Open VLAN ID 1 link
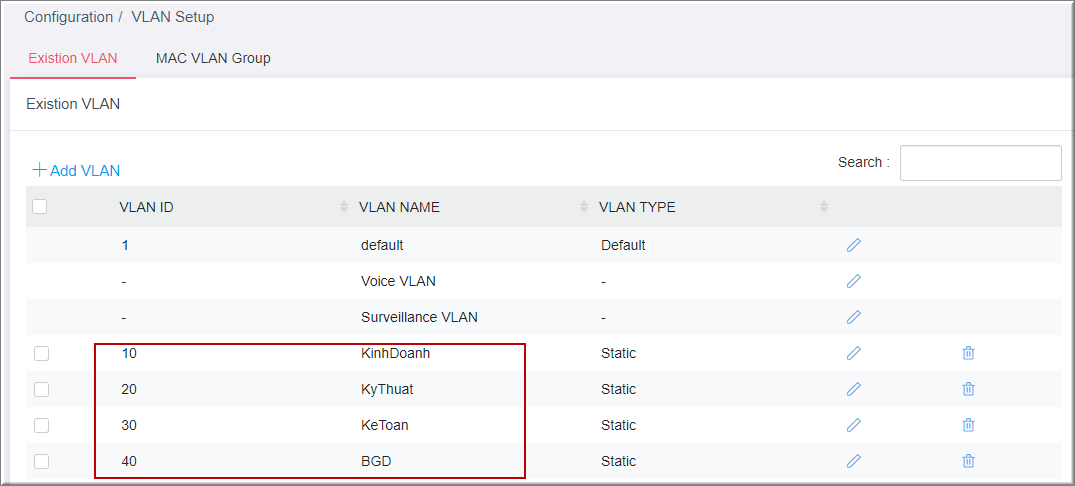1075x486 pixels. click(125, 245)
